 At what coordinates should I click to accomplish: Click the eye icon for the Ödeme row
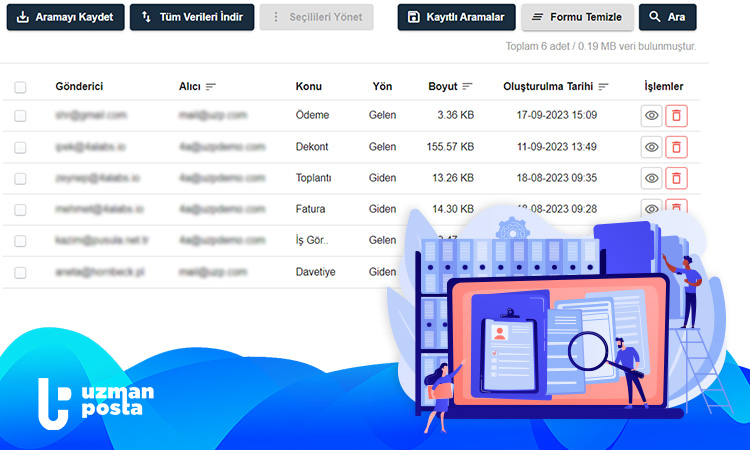[651, 116]
